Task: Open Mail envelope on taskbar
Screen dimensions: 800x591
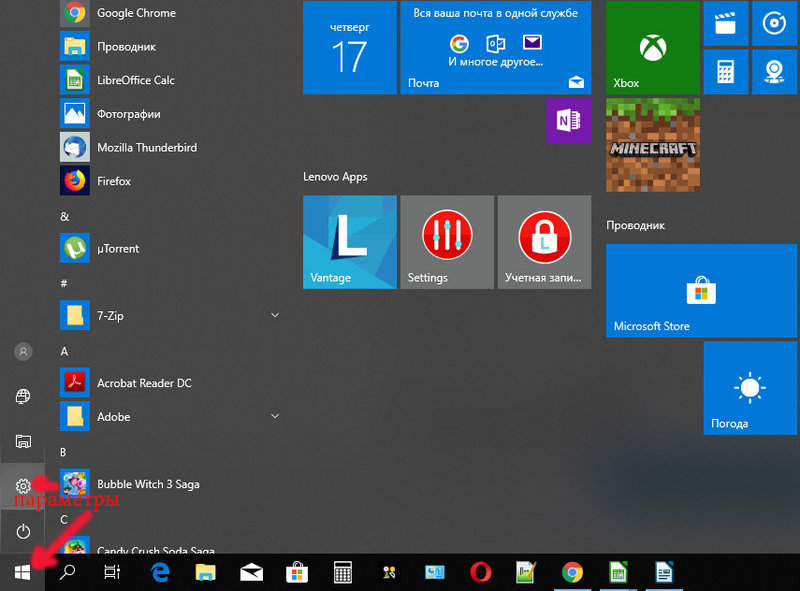Action: (252, 573)
